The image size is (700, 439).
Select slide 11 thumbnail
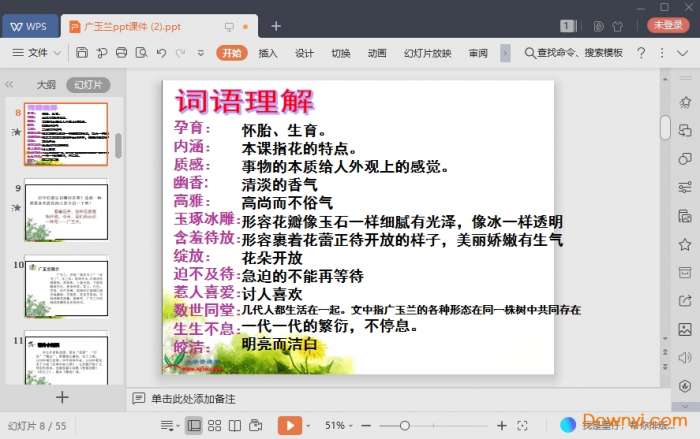coord(66,360)
